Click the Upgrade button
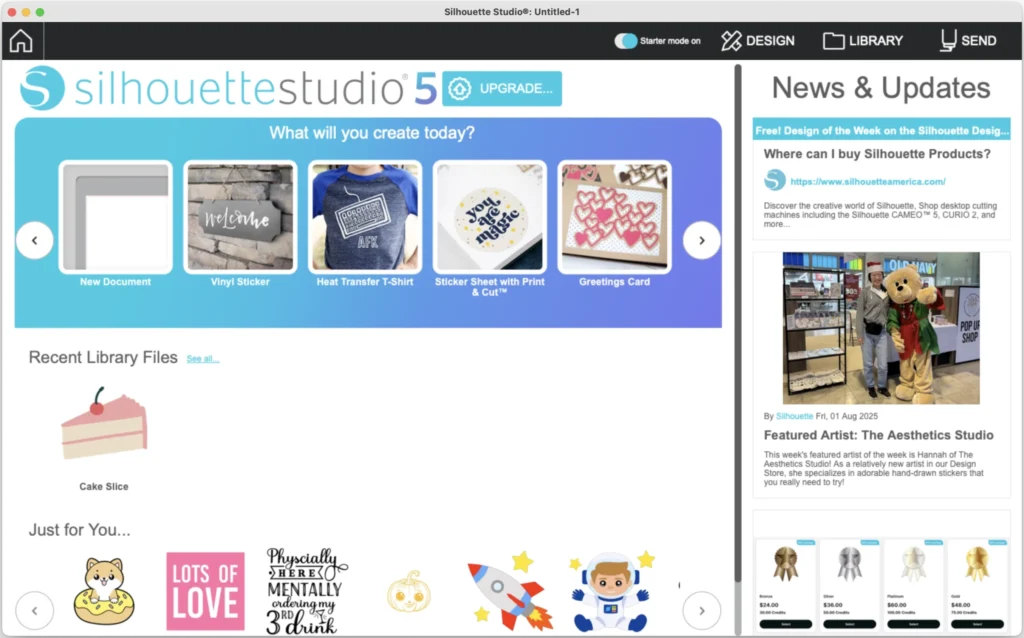This screenshot has height=638, width=1024. click(x=502, y=88)
